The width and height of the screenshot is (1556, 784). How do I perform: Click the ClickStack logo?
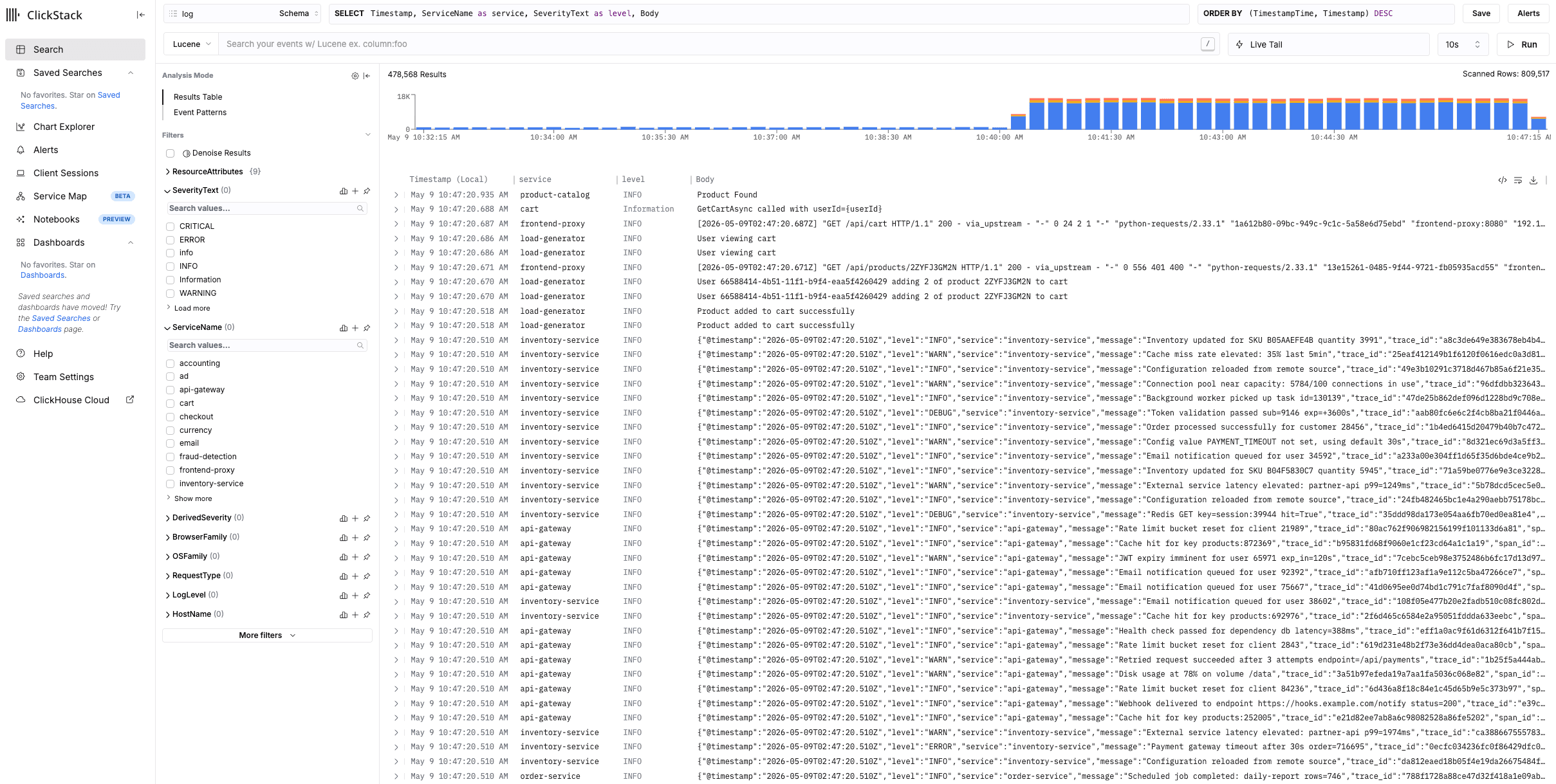point(44,15)
